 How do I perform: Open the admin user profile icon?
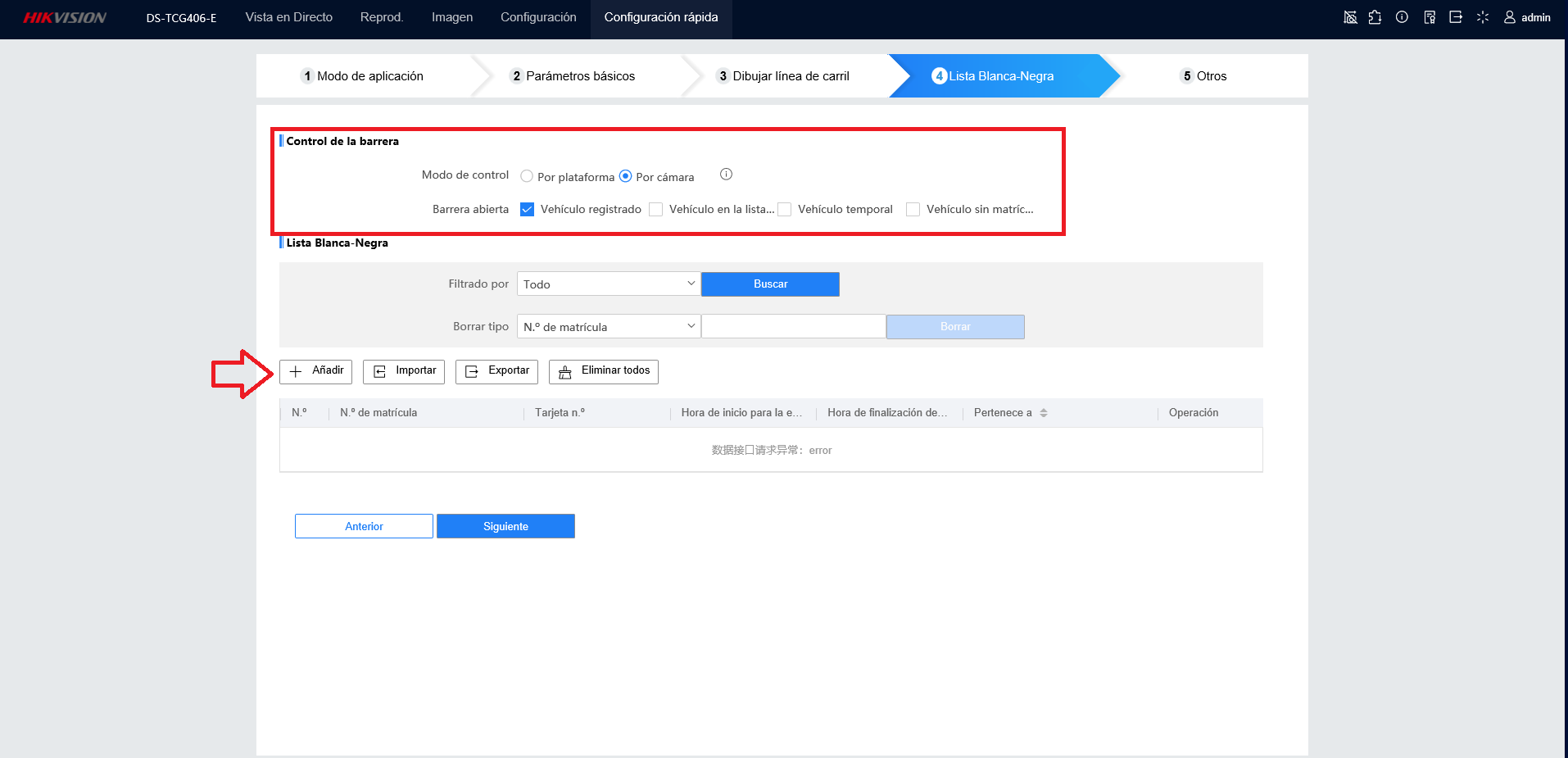pos(1509,17)
